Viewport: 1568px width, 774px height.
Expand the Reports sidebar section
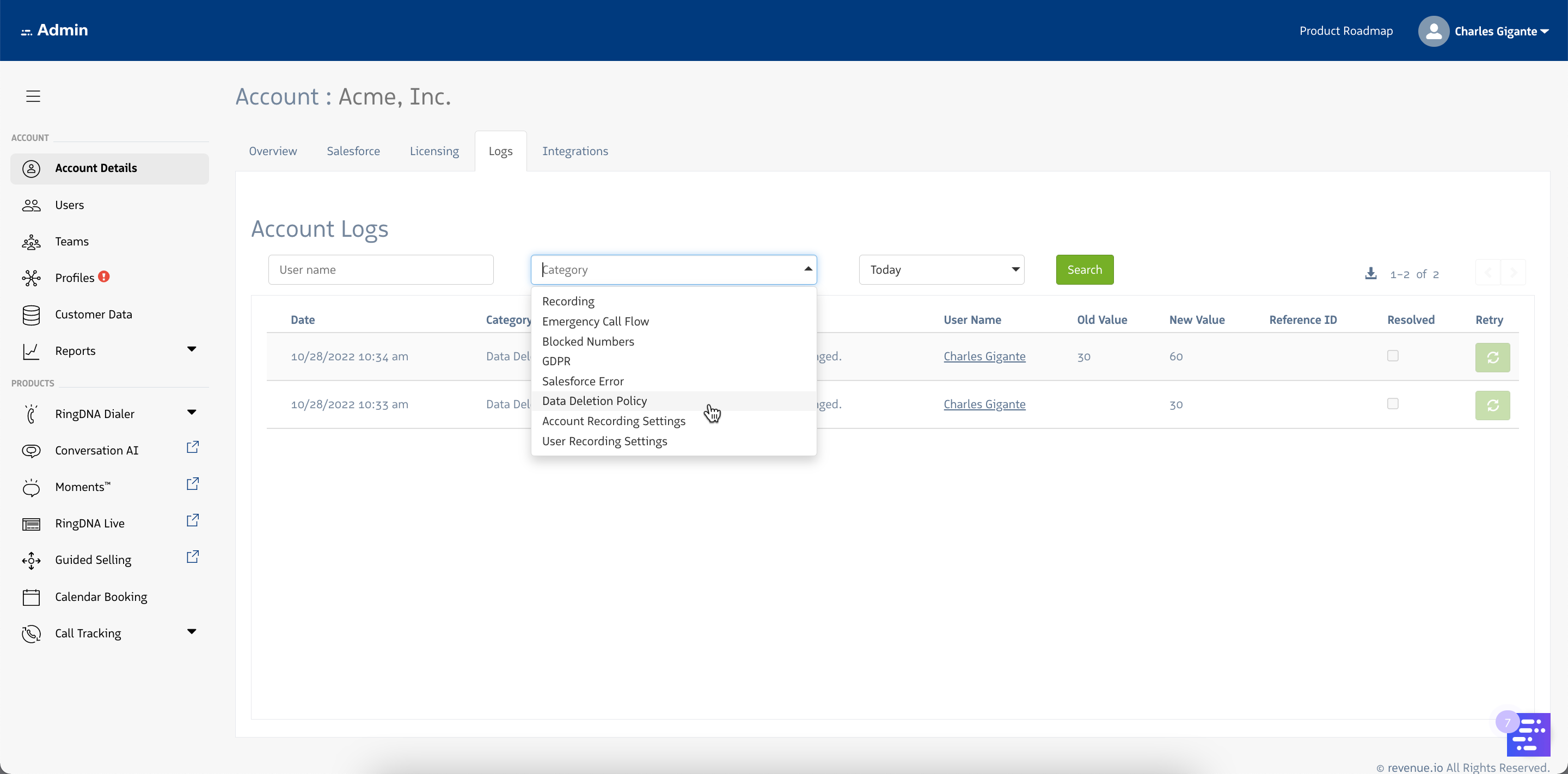[x=191, y=351]
